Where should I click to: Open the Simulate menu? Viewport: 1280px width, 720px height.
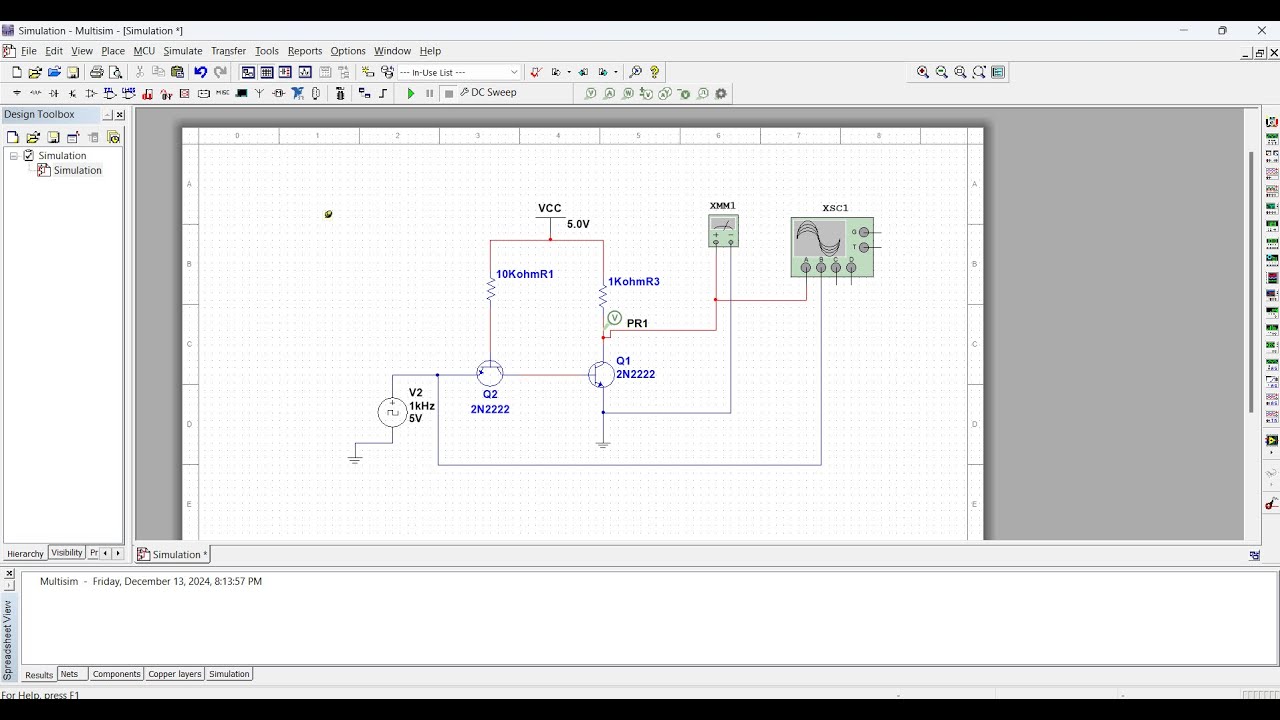tap(183, 51)
